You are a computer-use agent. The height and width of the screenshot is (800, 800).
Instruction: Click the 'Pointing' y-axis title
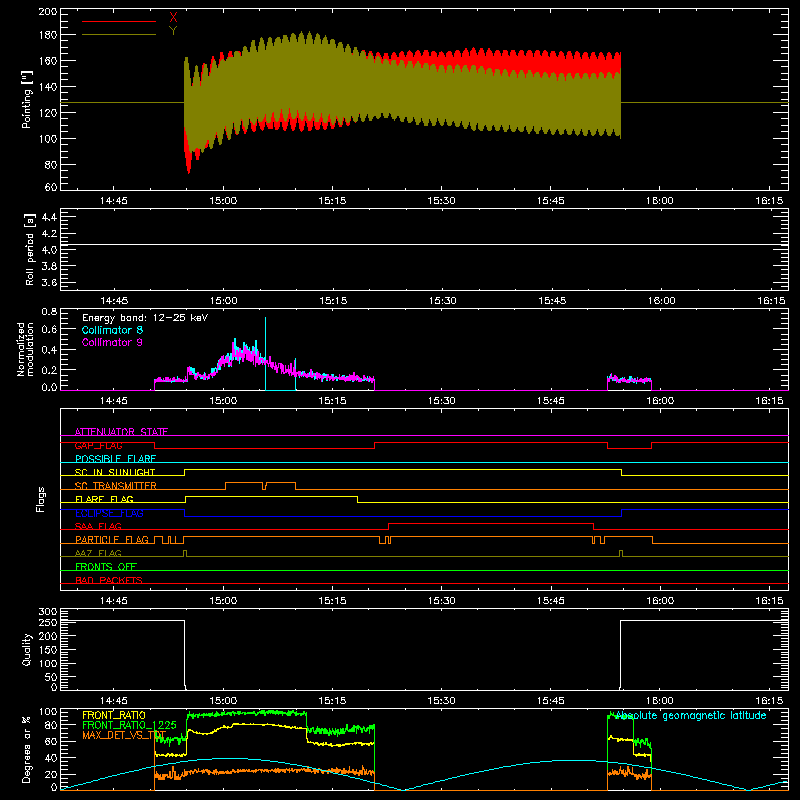coord(27,99)
